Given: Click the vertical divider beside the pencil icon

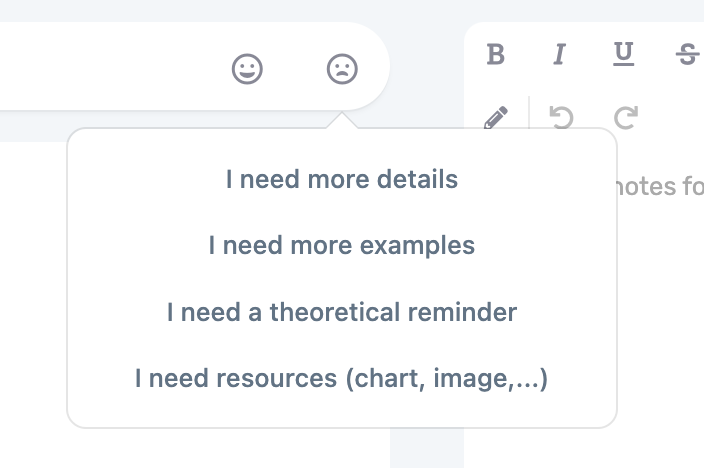Looking at the screenshot, I should pyautogui.click(x=528, y=118).
